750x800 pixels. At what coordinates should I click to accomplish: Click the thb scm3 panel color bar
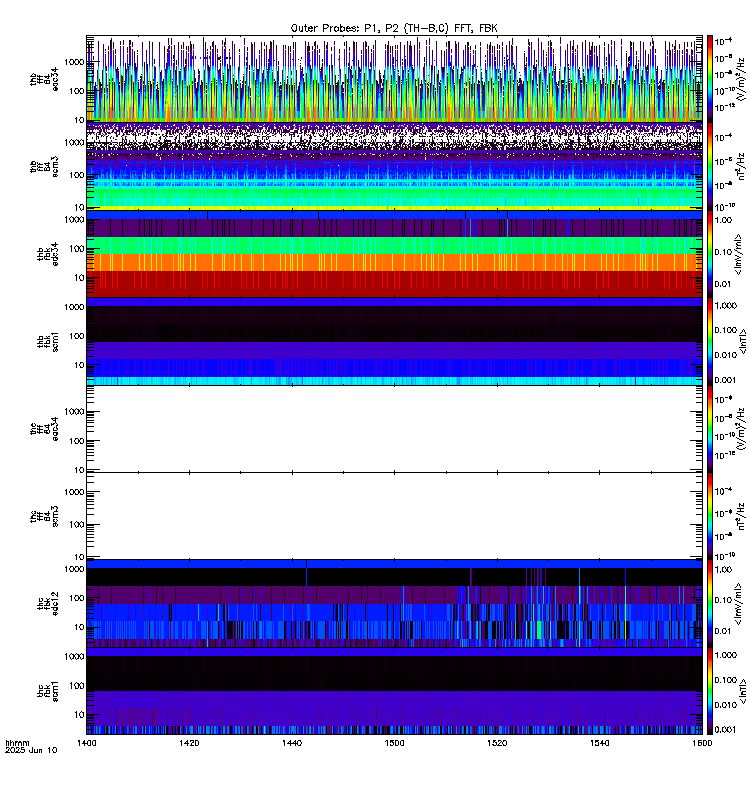(710, 166)
